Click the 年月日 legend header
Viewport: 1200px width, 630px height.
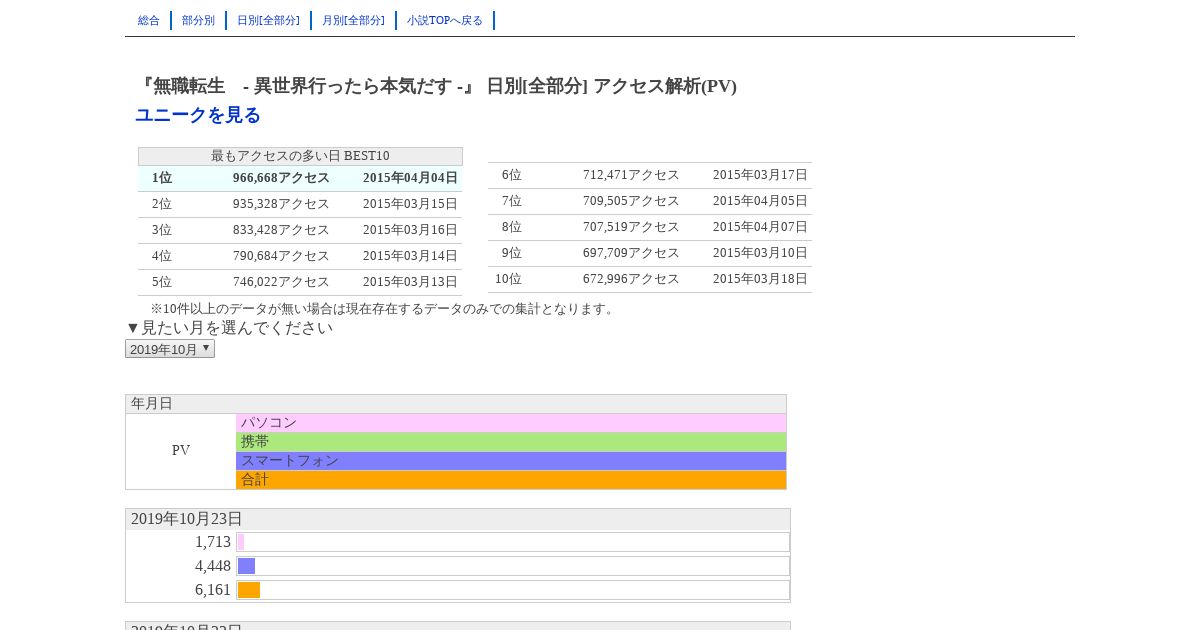point(456,404)
